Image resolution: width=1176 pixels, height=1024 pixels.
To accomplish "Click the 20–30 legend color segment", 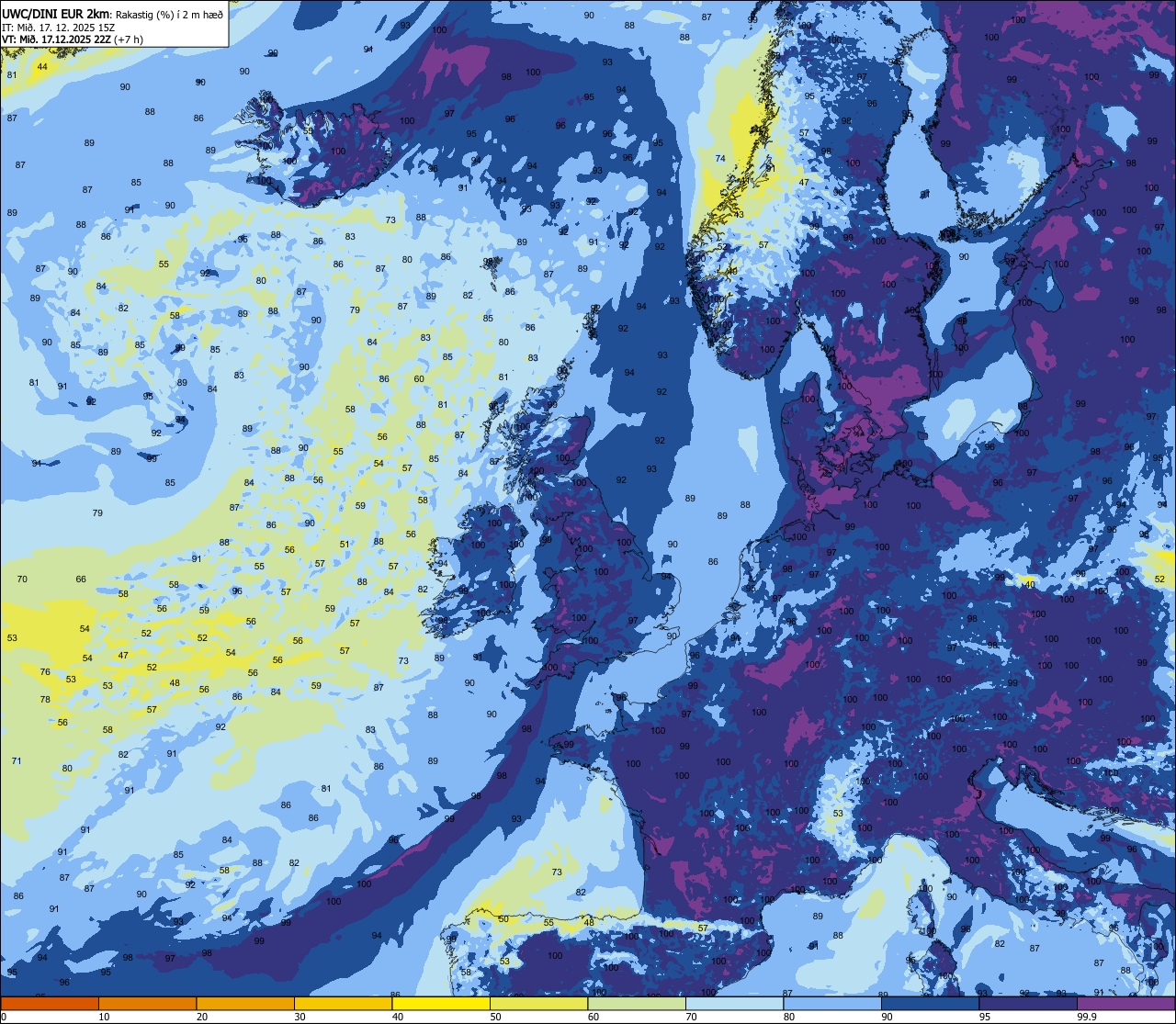I will pos(245,1003).
